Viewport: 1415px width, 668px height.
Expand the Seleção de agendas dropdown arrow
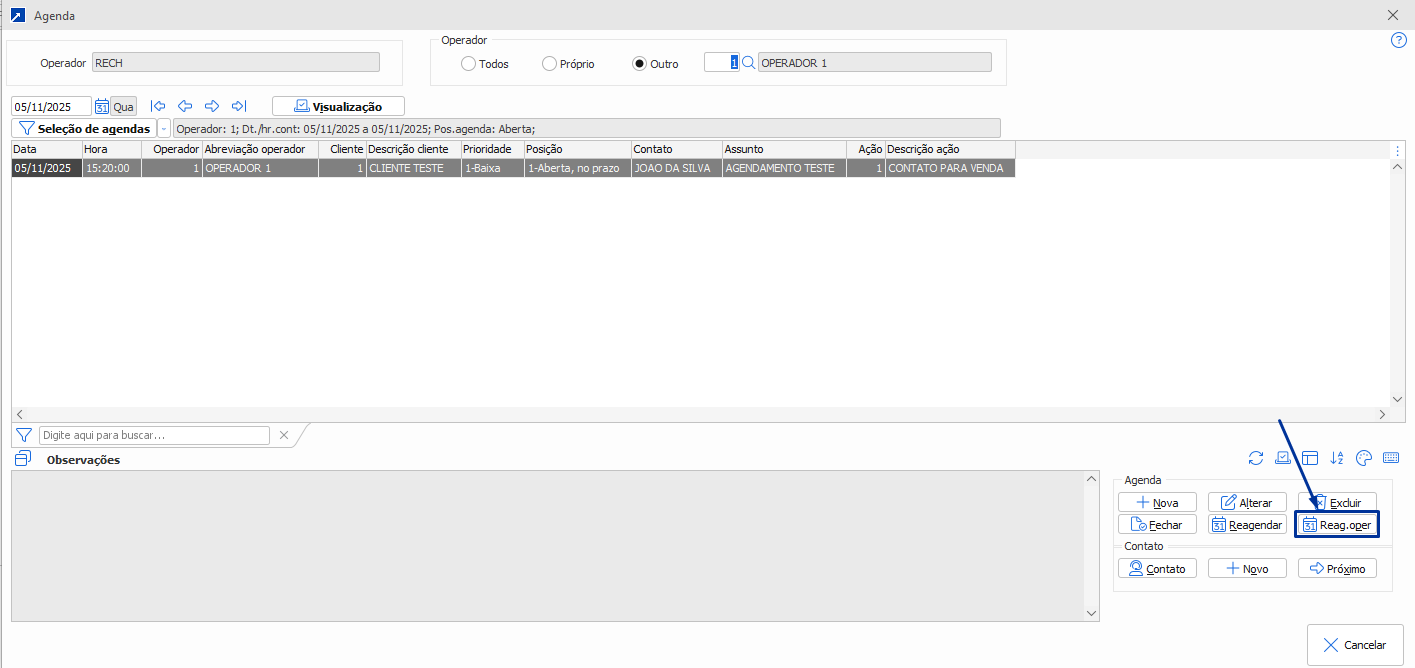(x=165, y=129)
